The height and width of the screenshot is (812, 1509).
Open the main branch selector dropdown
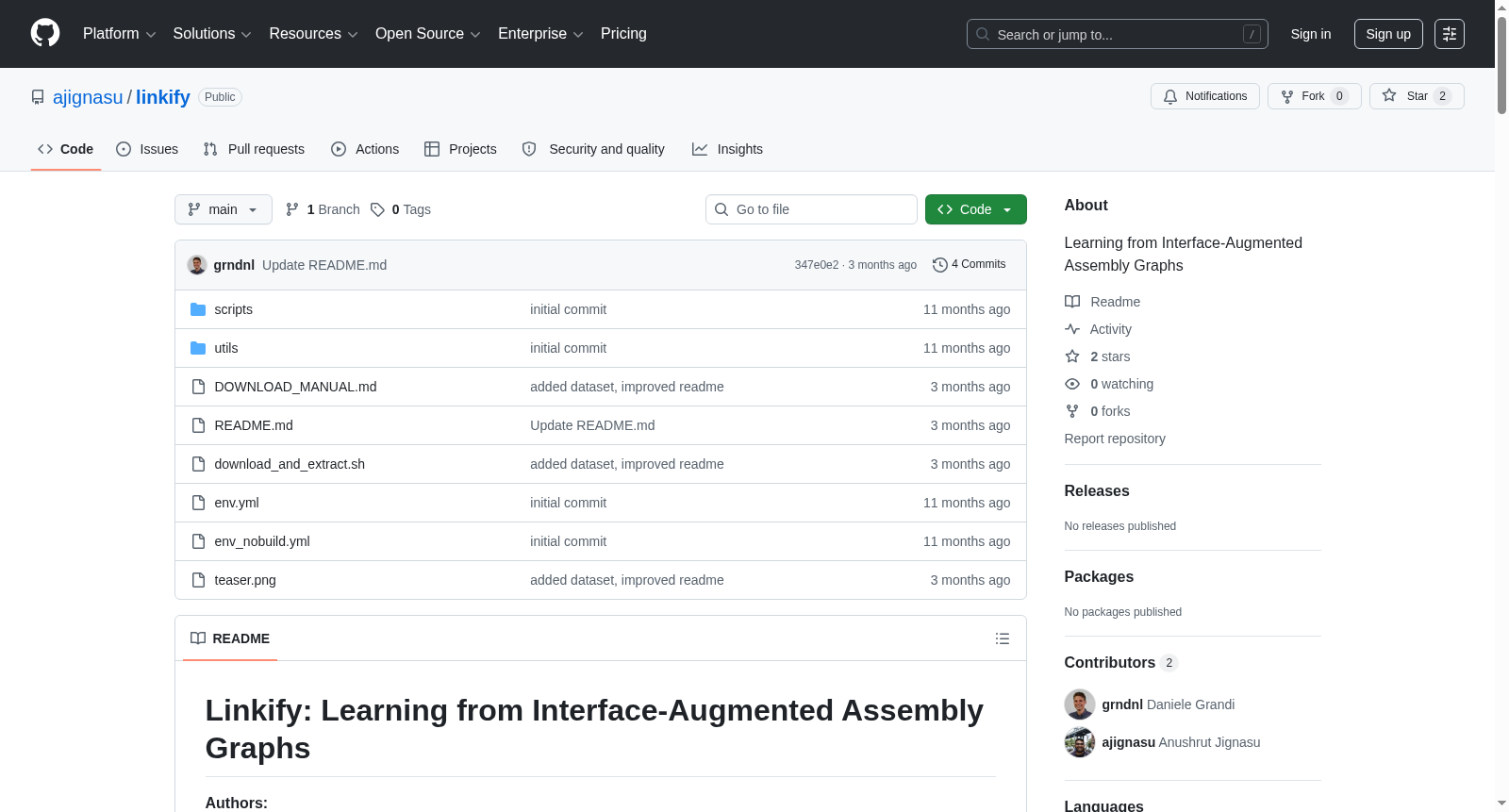click(x=224, y=209)
